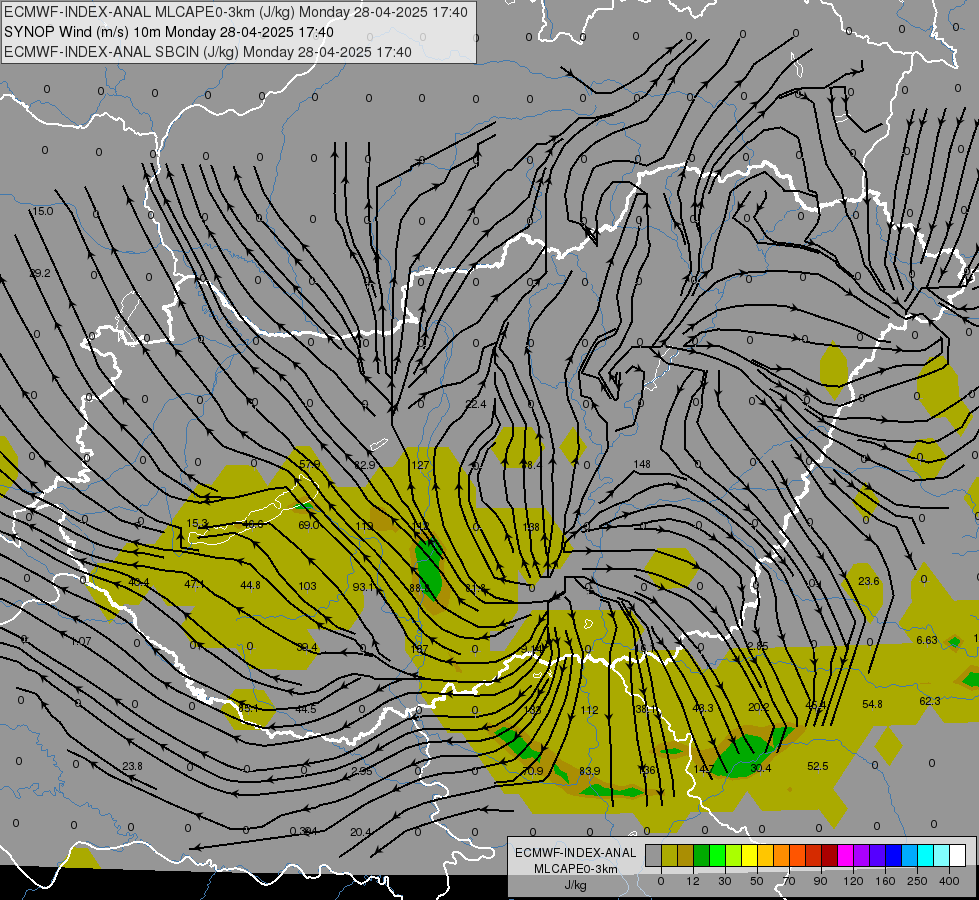
Task: Pick the pure blue legend swatch
Action: pyautogui.click(x=893, y=855)
